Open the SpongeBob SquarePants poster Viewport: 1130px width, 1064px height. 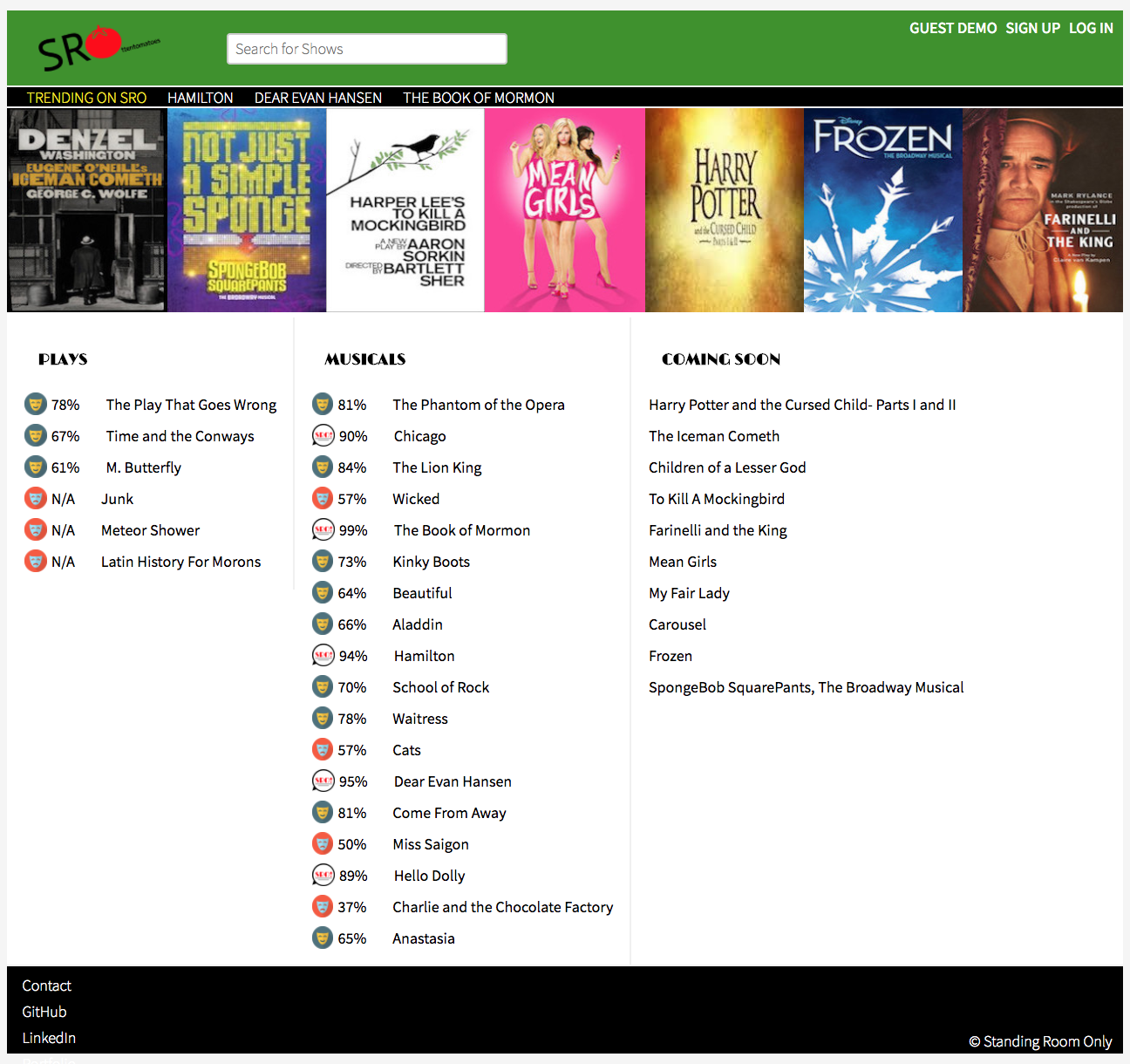pyautogui.click(x=247, y=210)
